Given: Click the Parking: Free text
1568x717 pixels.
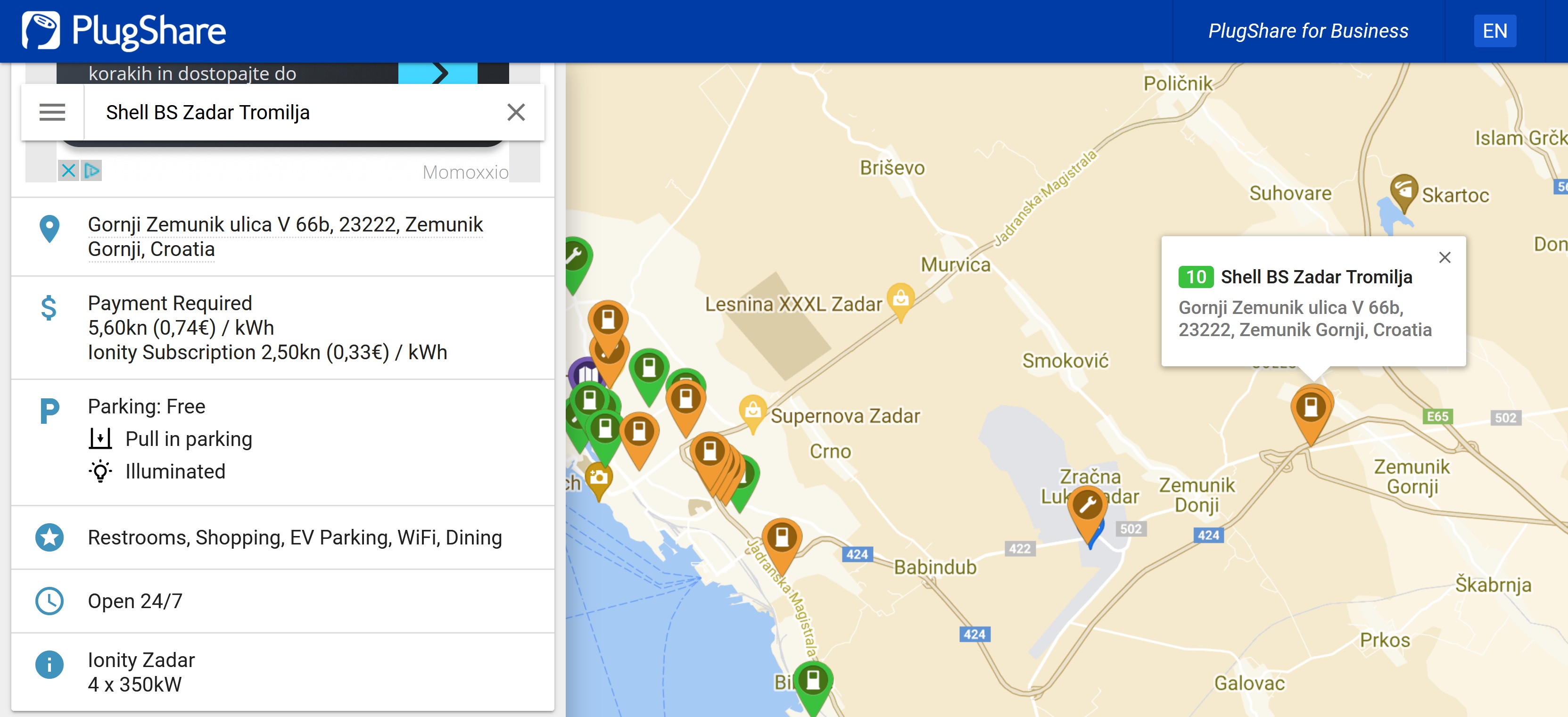Looking at the screenshot, I should (x=147, y=406).
